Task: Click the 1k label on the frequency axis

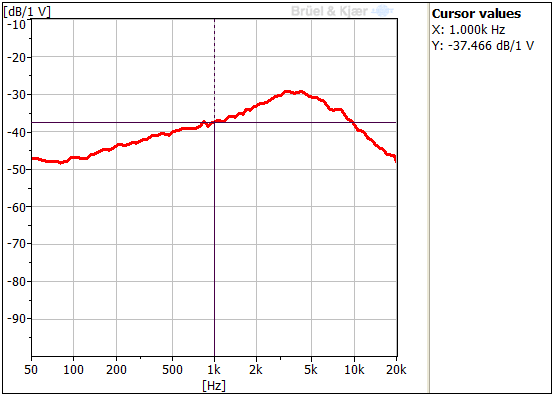Action: coord(214,370)
